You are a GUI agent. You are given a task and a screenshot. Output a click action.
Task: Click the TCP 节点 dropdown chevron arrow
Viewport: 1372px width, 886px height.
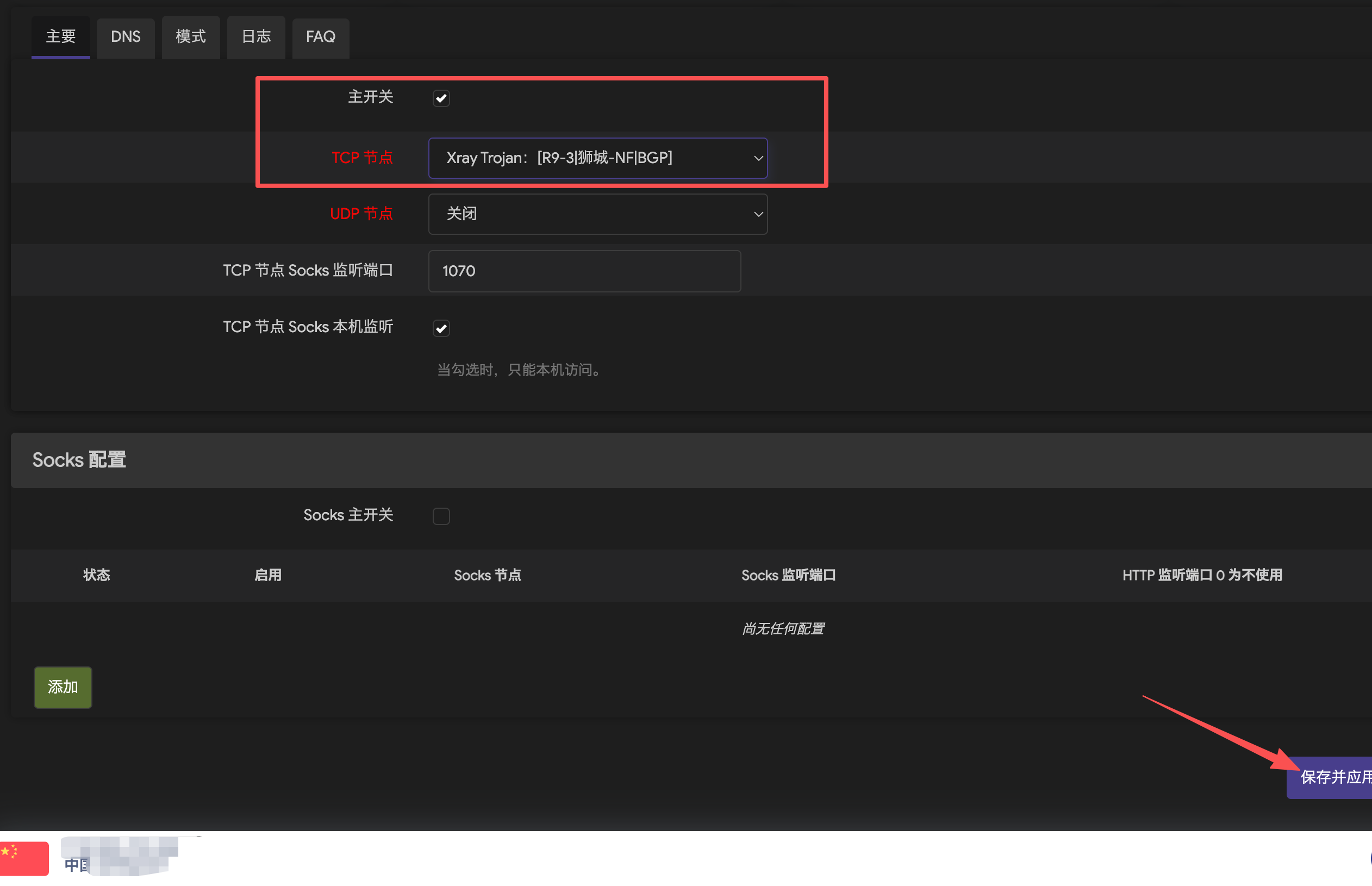click(758, 158)
